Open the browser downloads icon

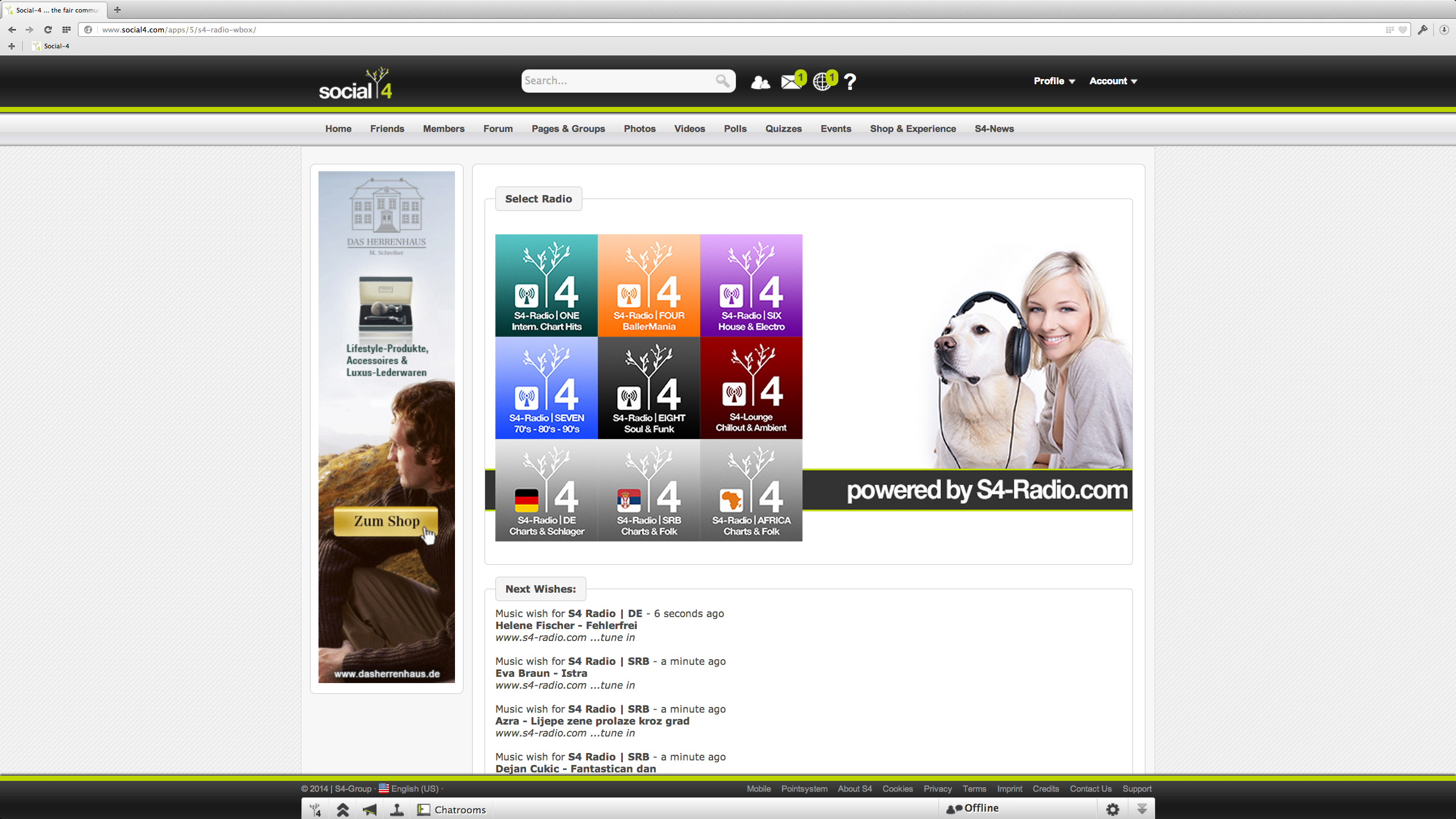coord(1444,30)
